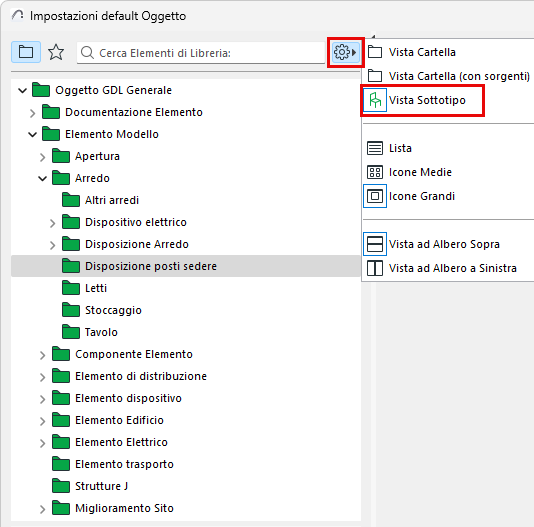Click the Folder view toolbar button
This screenshot has width=534, height=527.
26,52
